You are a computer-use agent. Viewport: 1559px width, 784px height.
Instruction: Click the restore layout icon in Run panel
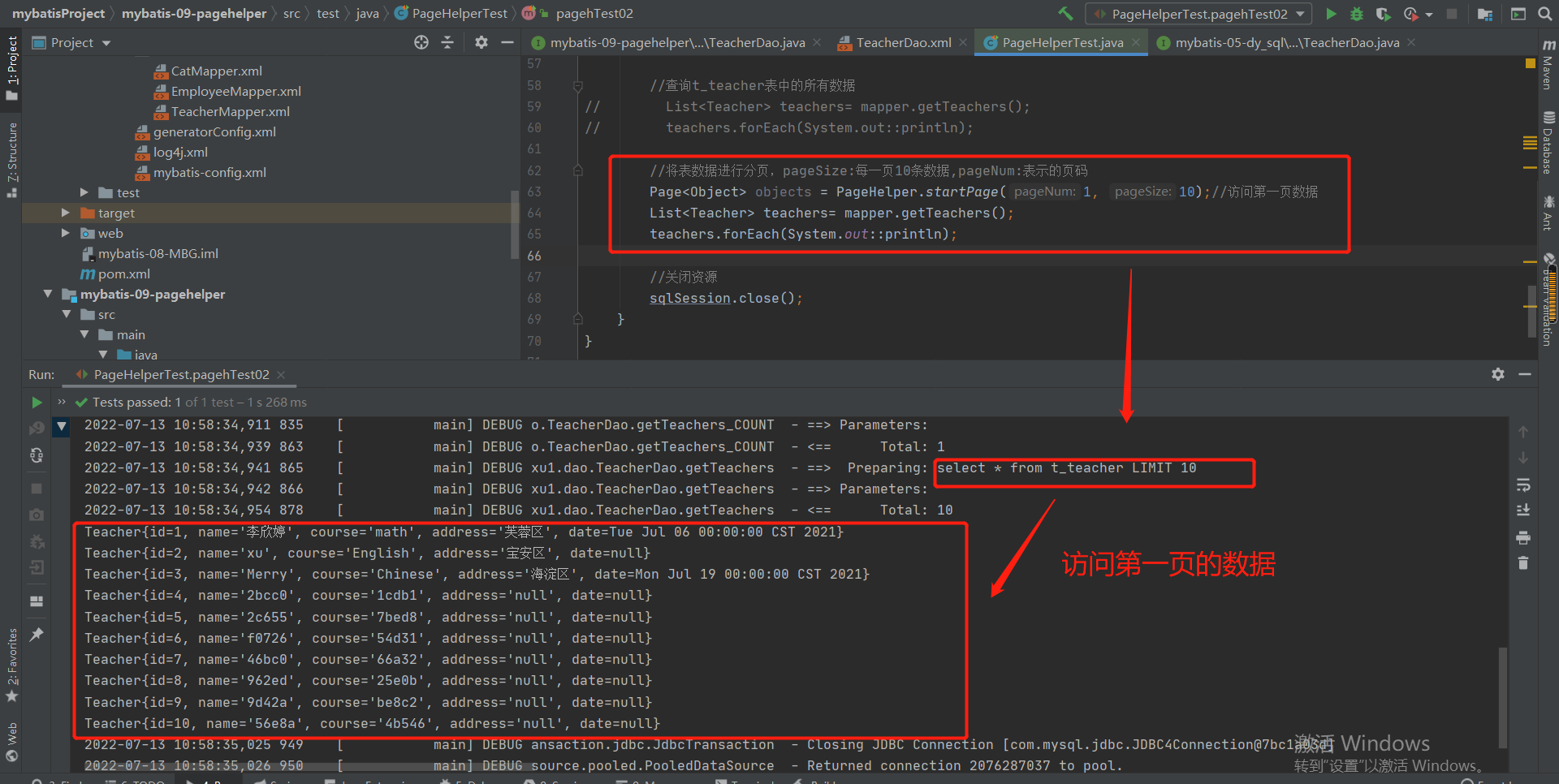point(37,601)
